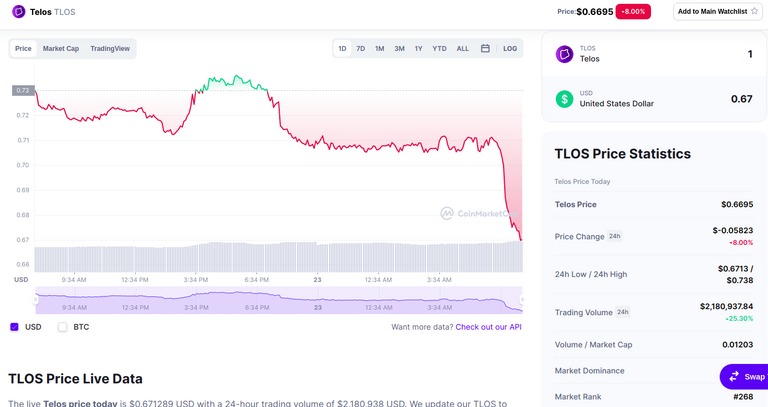Image resolution: width=768 pixels, height=407 pixels.
Task: Click the 24h label beside Price Change
Action: click(614, 236)
